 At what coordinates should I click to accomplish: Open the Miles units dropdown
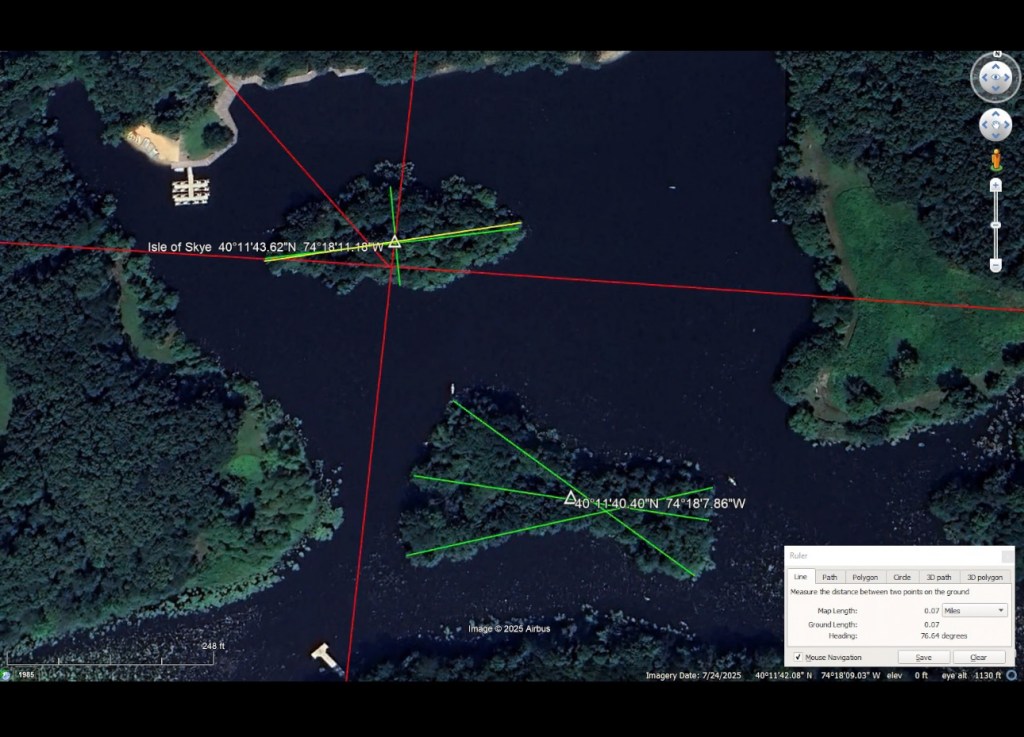[973, 610]
